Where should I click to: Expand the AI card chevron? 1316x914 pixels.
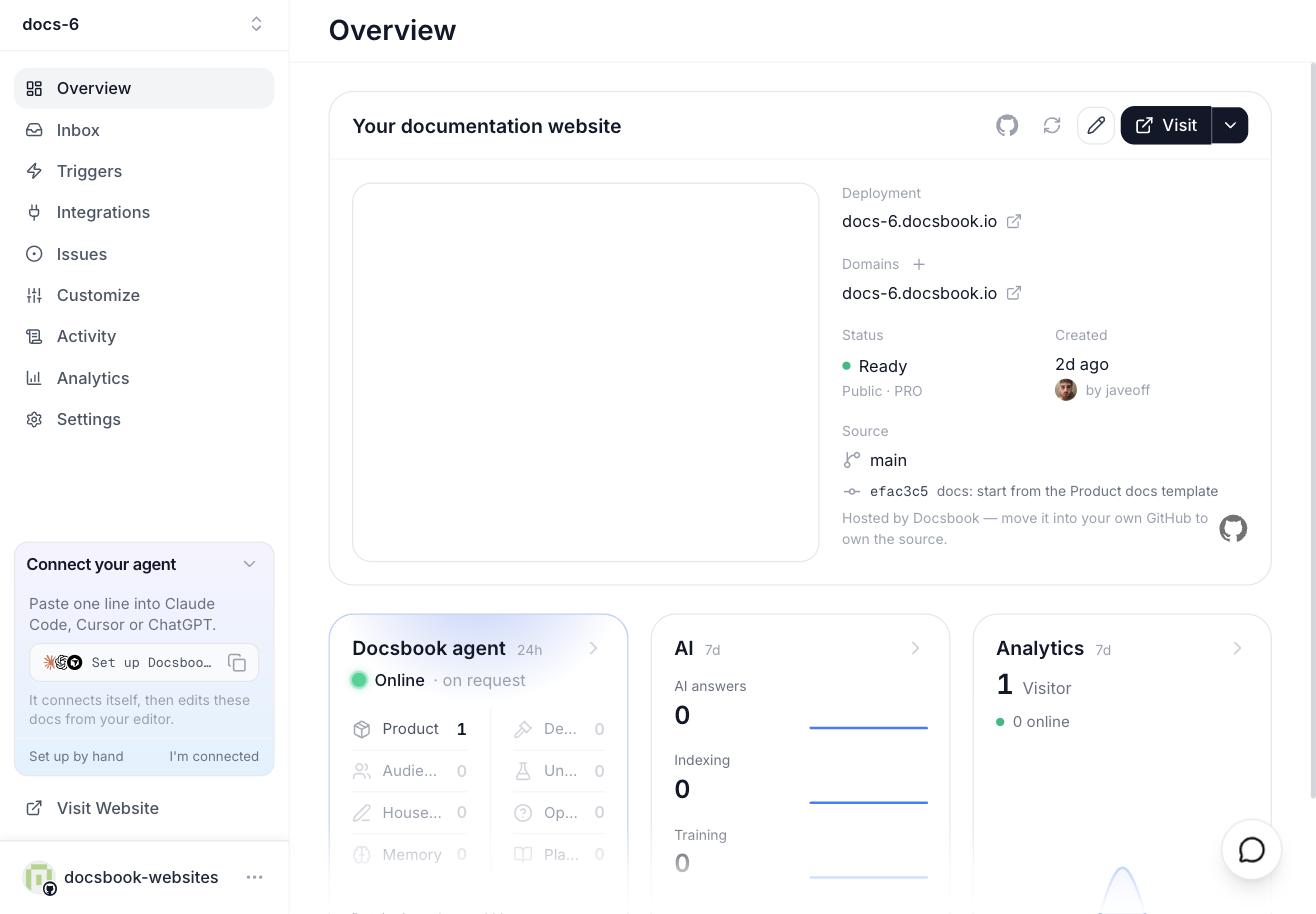point(915,648)
